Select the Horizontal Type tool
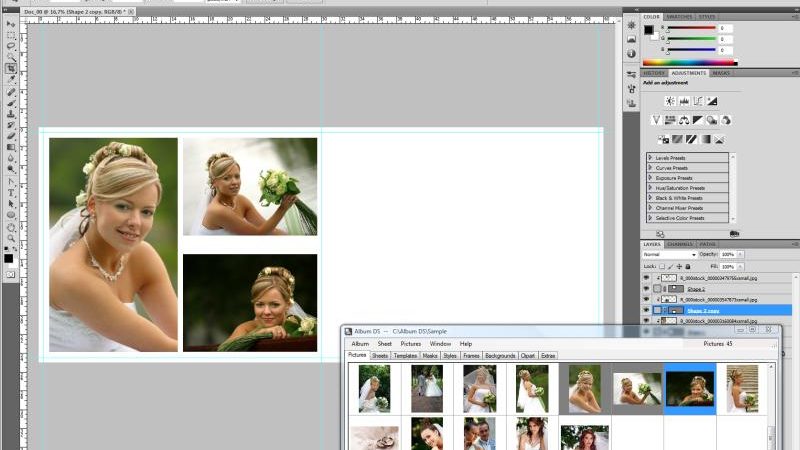This screenshot has width=800, height=450. pyautogui.click(x=11, y=193)
